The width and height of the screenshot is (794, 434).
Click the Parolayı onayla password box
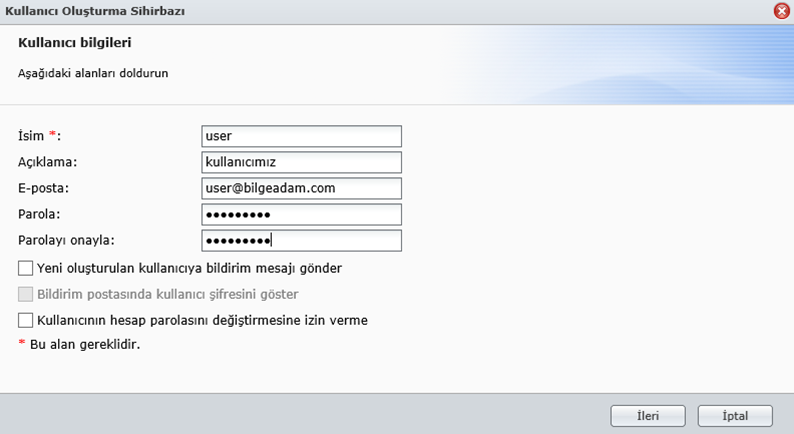[x=301, y=241]
